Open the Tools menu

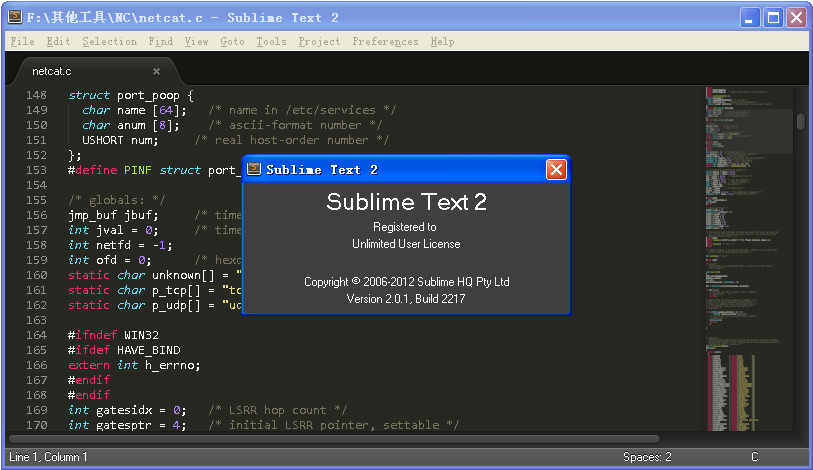tap(271, 42)
